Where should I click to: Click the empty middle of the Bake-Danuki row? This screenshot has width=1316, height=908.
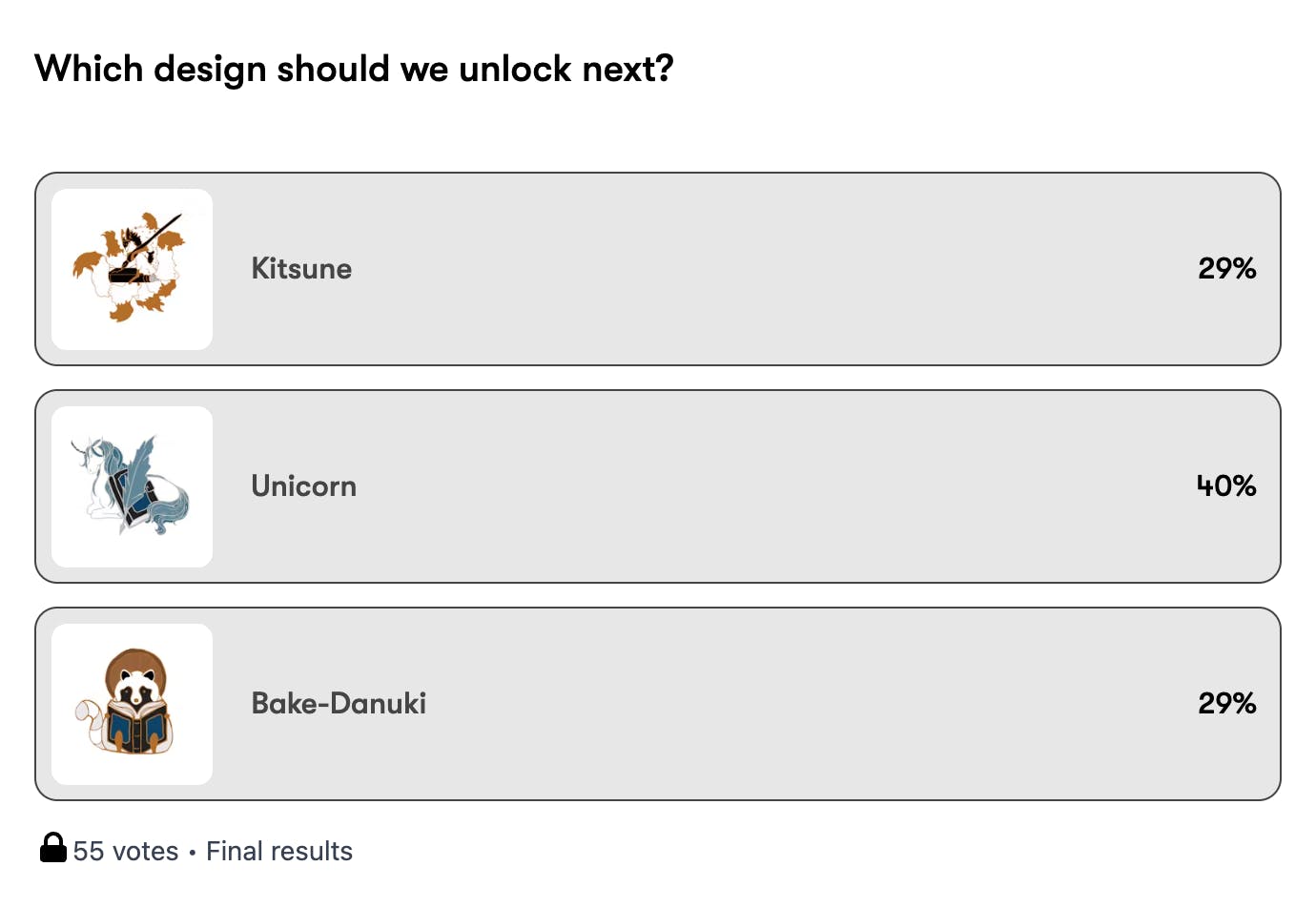(x=763, y=704)
